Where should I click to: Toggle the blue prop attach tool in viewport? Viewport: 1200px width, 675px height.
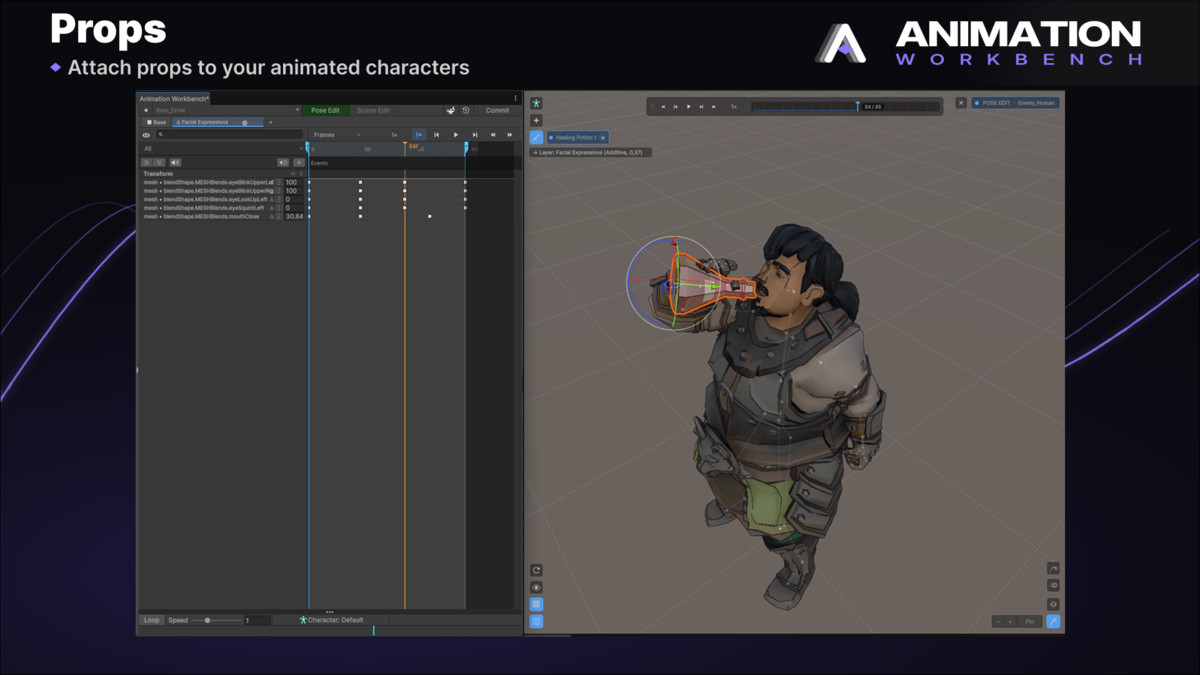pos(536,137)
